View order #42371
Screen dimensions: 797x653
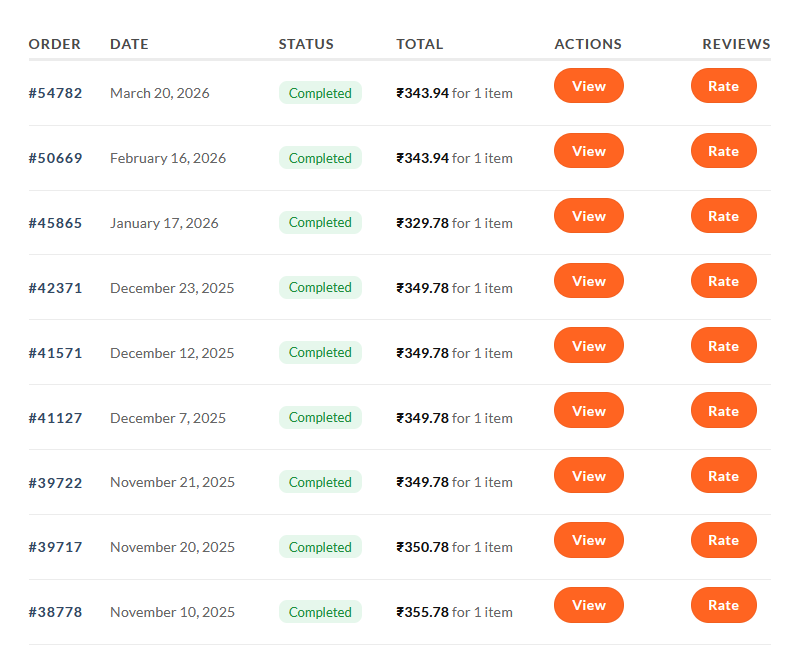click(x=588, y=281)
